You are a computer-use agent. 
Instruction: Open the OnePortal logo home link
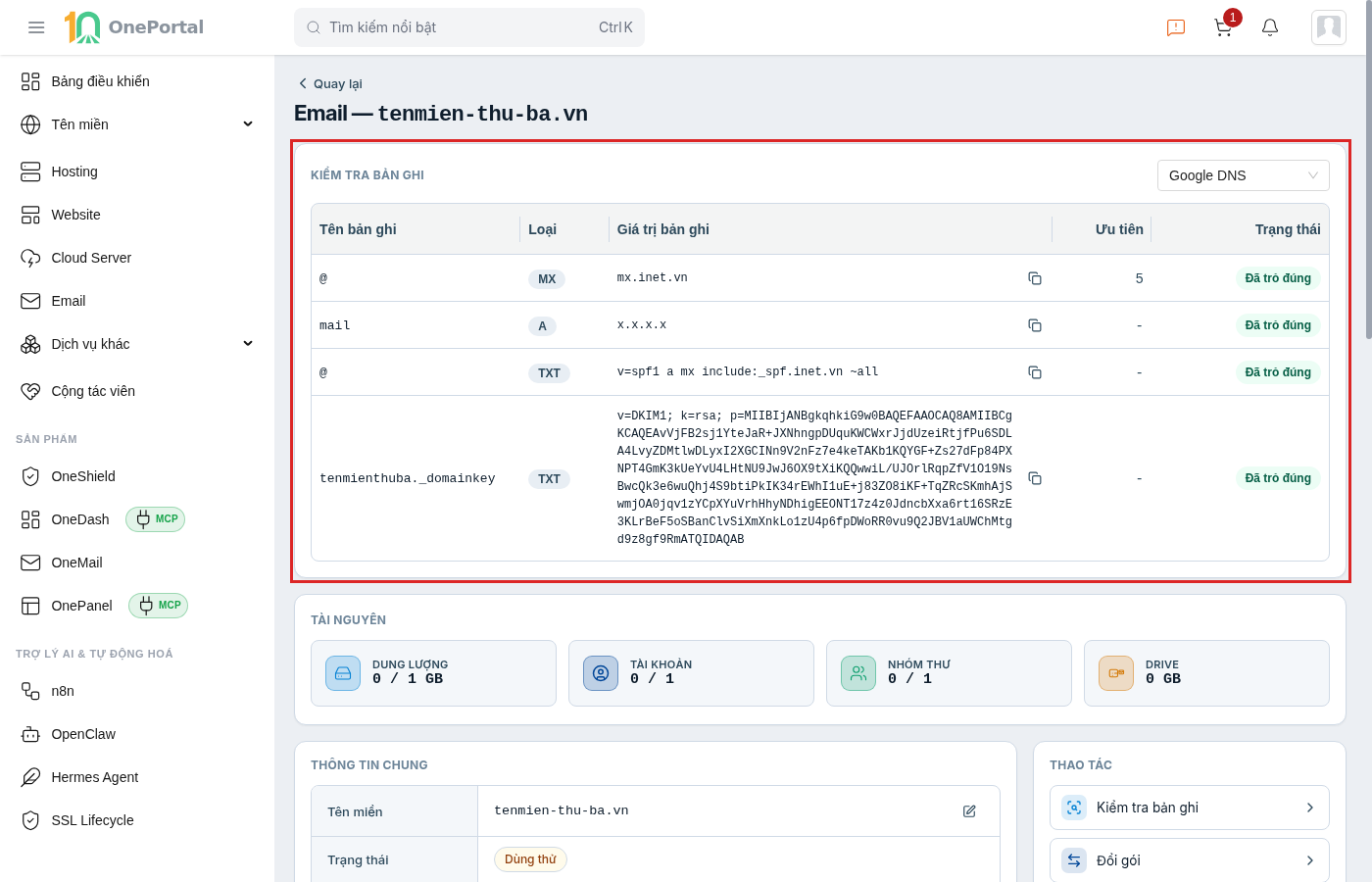[x=134, y=27]
